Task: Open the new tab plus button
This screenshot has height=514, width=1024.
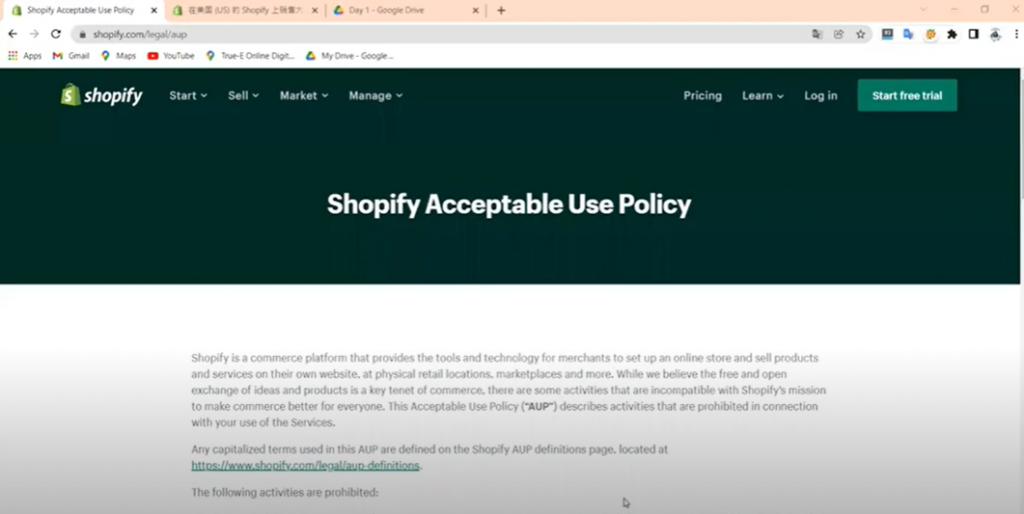Action: (x=501, y=10)
